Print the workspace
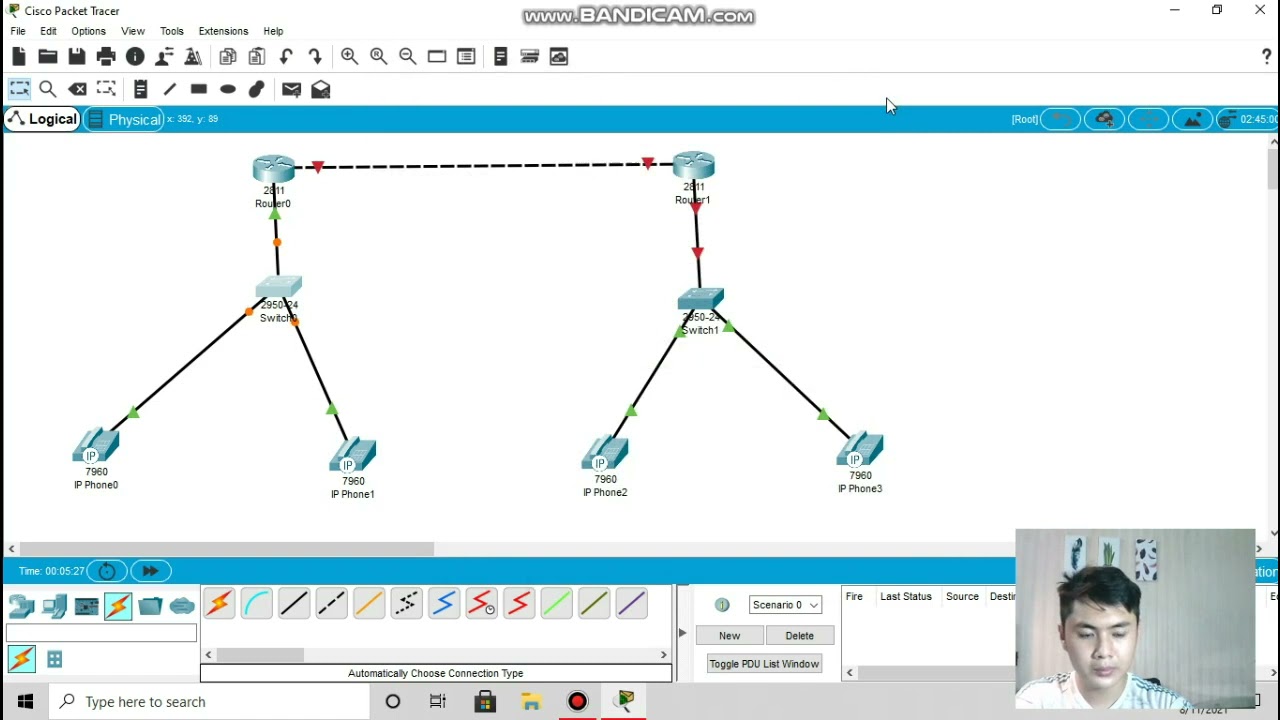This screenshot has height=720, width=1280. [x=106, y=57]
